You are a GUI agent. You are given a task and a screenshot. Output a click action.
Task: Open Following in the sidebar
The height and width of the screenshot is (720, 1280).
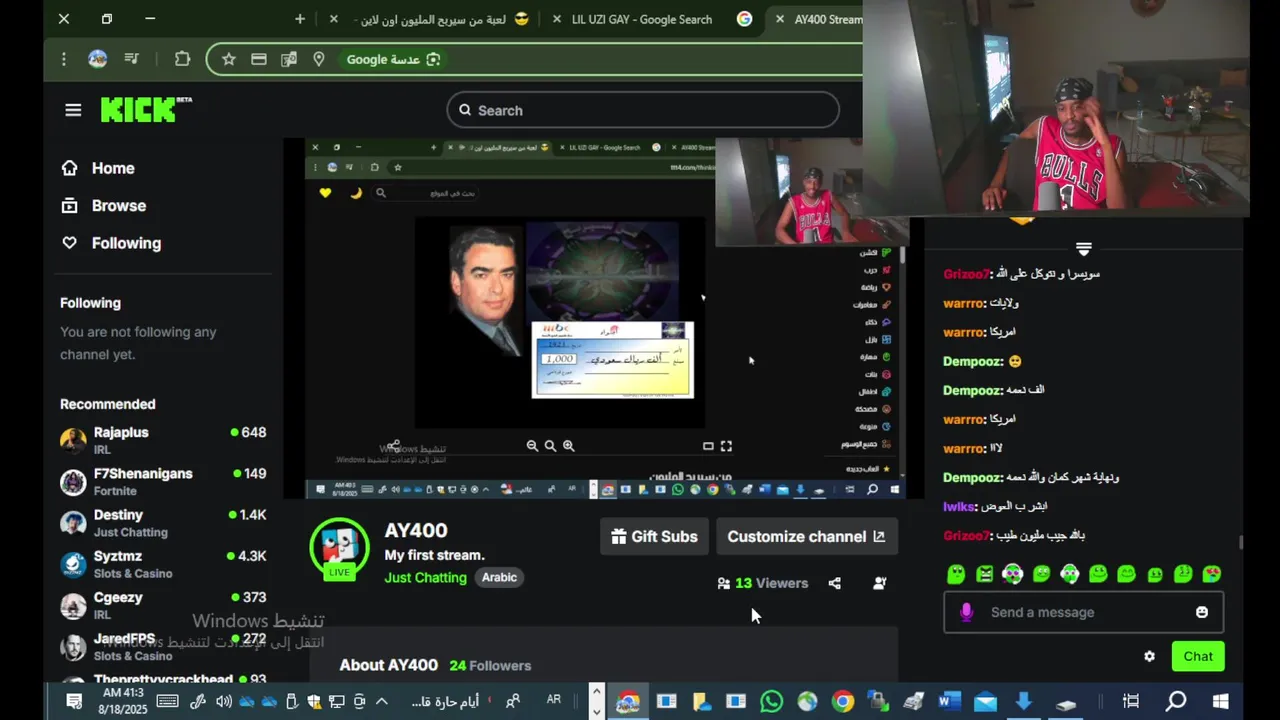coord(111,243)
